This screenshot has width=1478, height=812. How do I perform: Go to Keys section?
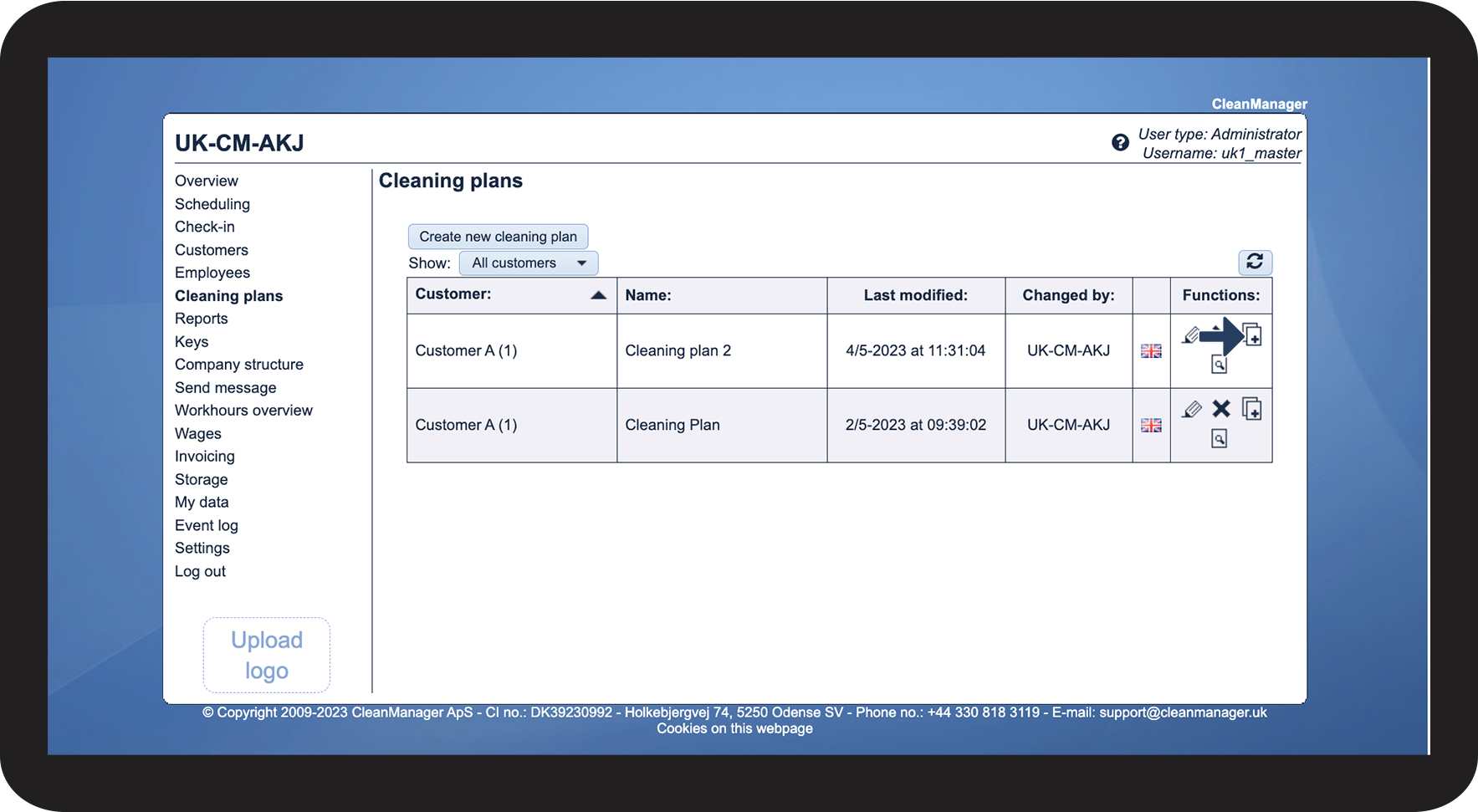[192, 342]
